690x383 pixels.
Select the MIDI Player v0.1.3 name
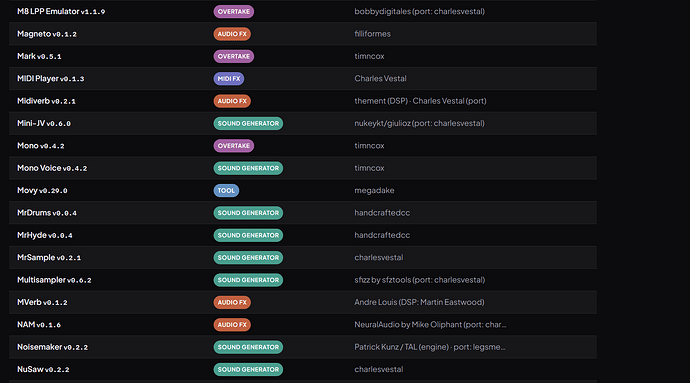point(51,79)
